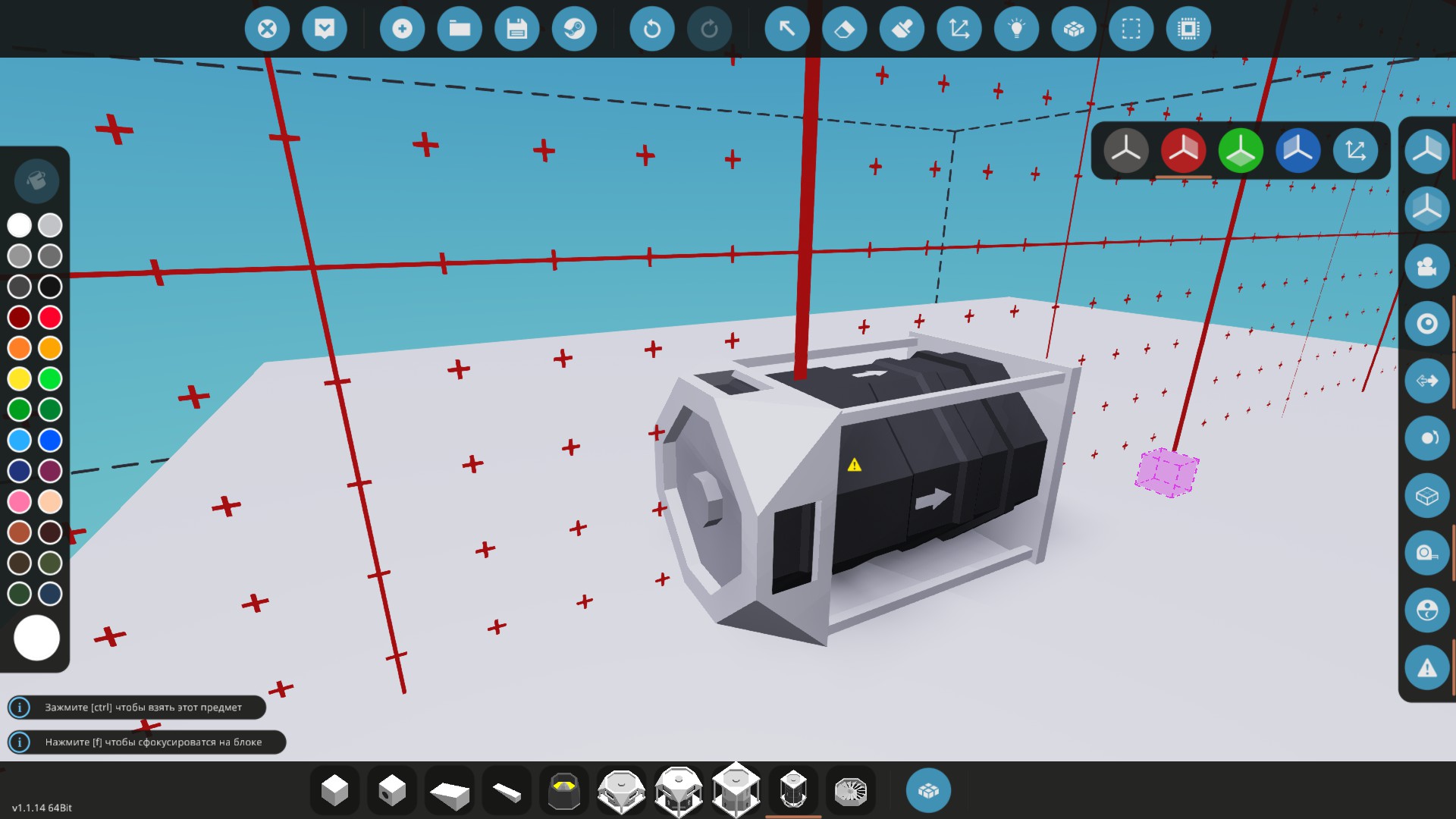The image size is (1456, 819).
Task: Open the resize workbench tool in toolbar
Action: pos(959,29)
